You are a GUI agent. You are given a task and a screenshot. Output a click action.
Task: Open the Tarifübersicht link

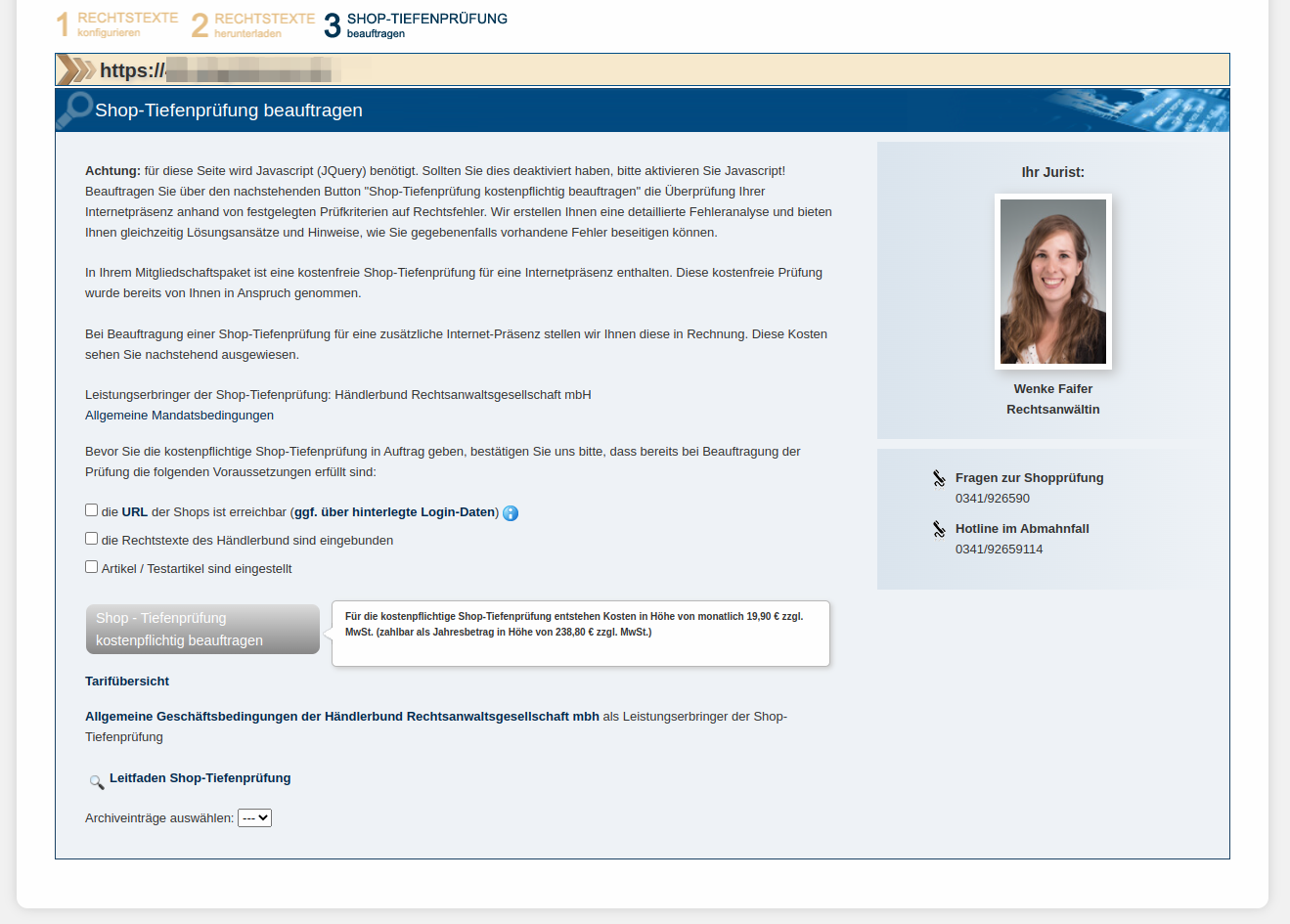(127, 682)
